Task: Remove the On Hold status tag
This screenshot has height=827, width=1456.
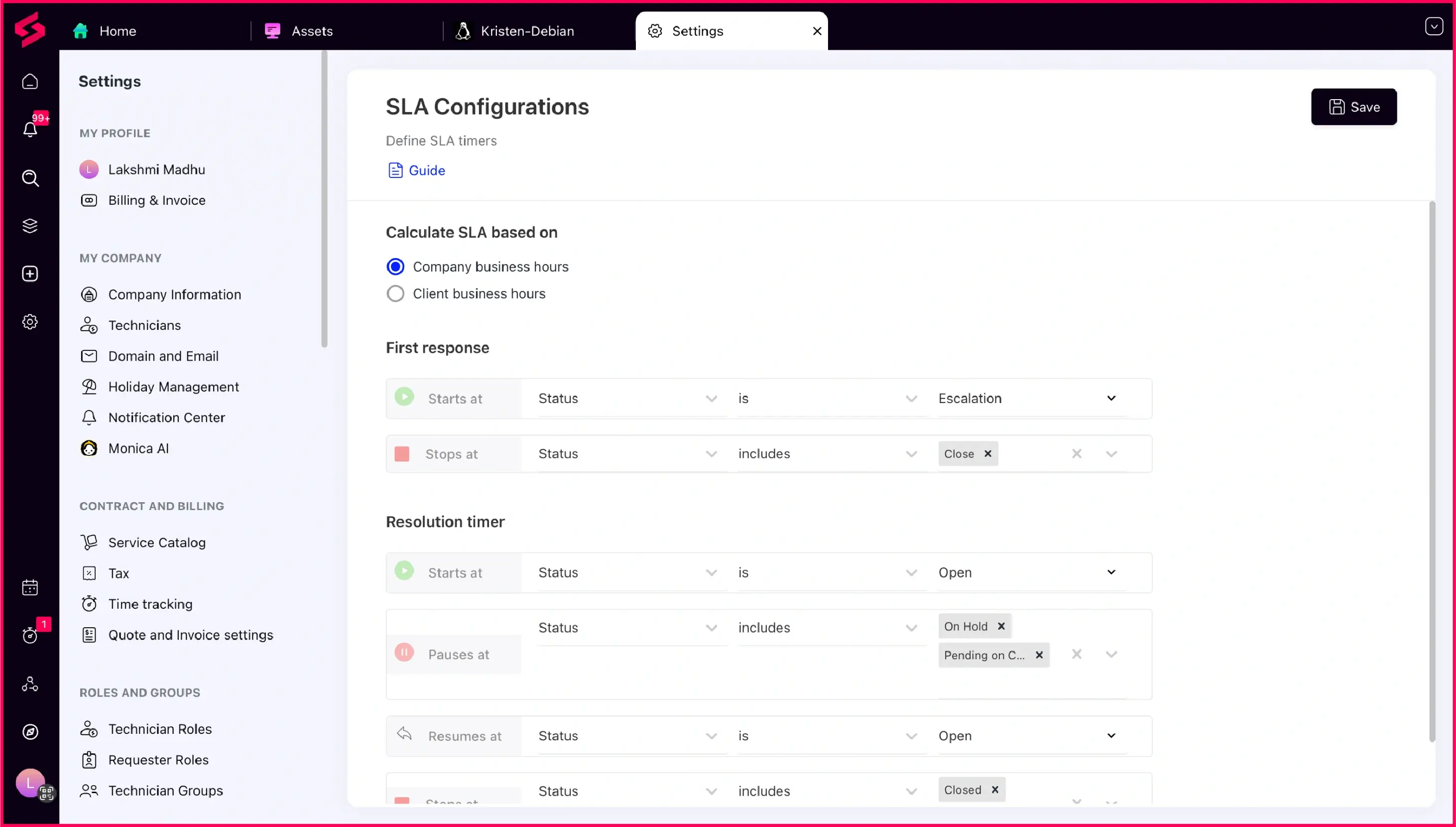Action: click(x=1001, y=626)
